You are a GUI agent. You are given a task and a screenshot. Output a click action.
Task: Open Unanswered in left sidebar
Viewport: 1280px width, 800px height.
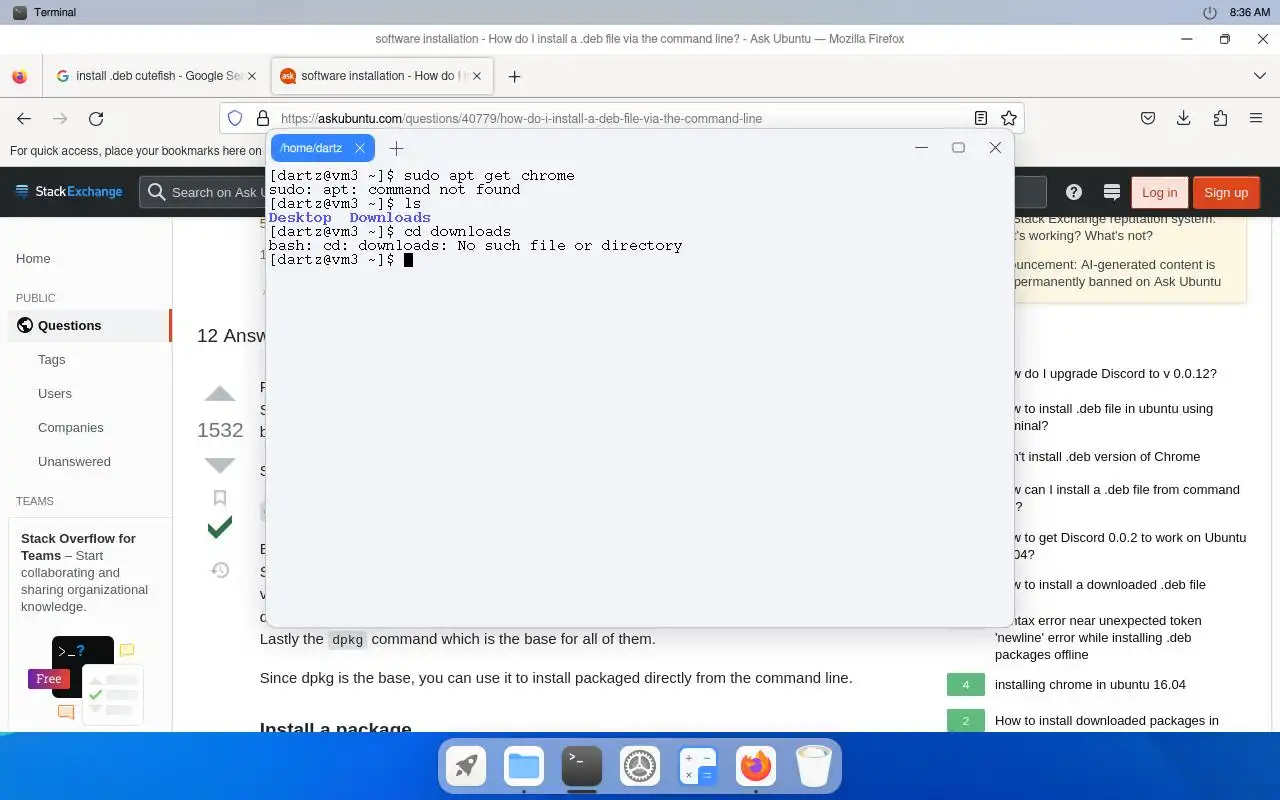point(74,461)
